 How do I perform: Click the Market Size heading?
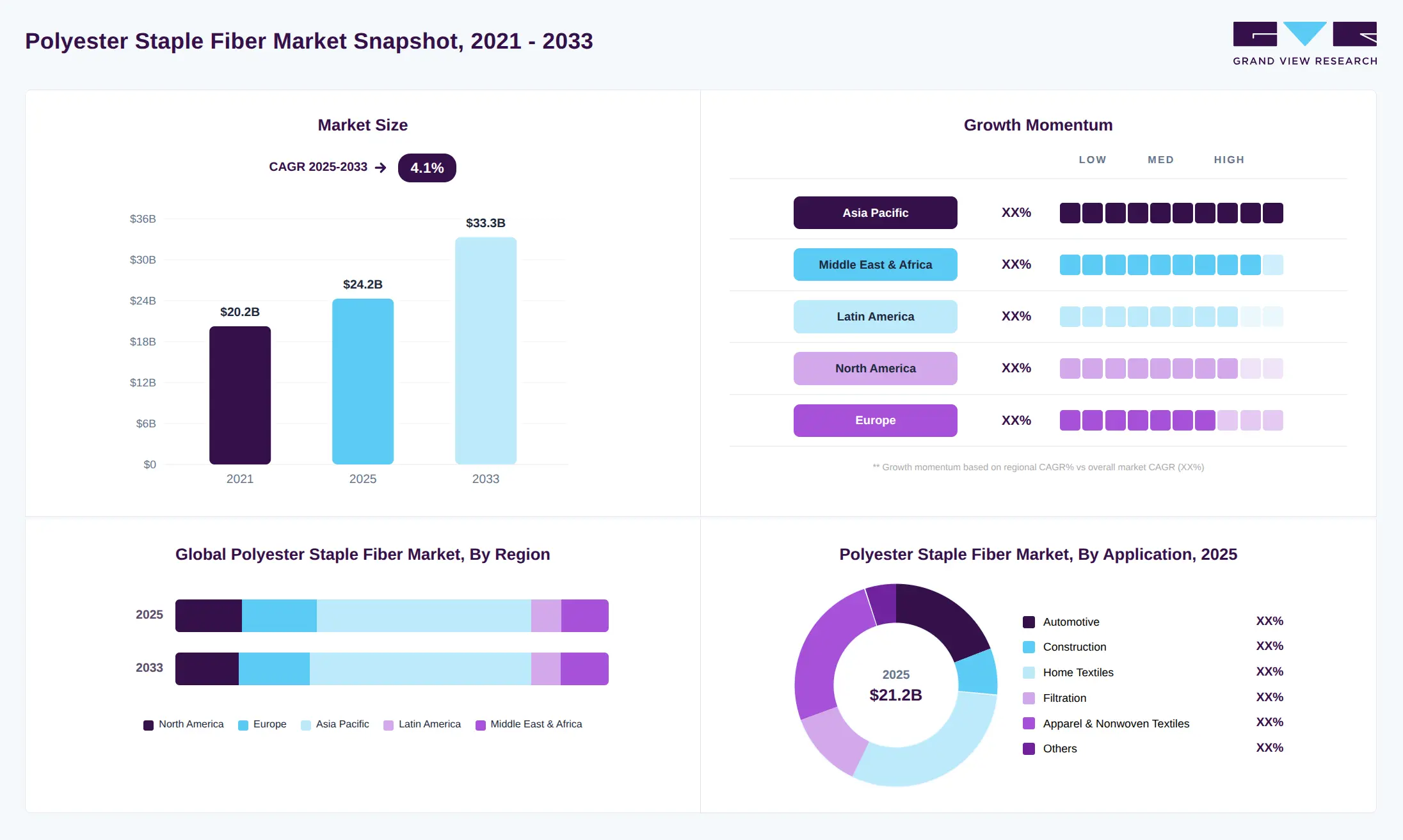coord(363,125)
